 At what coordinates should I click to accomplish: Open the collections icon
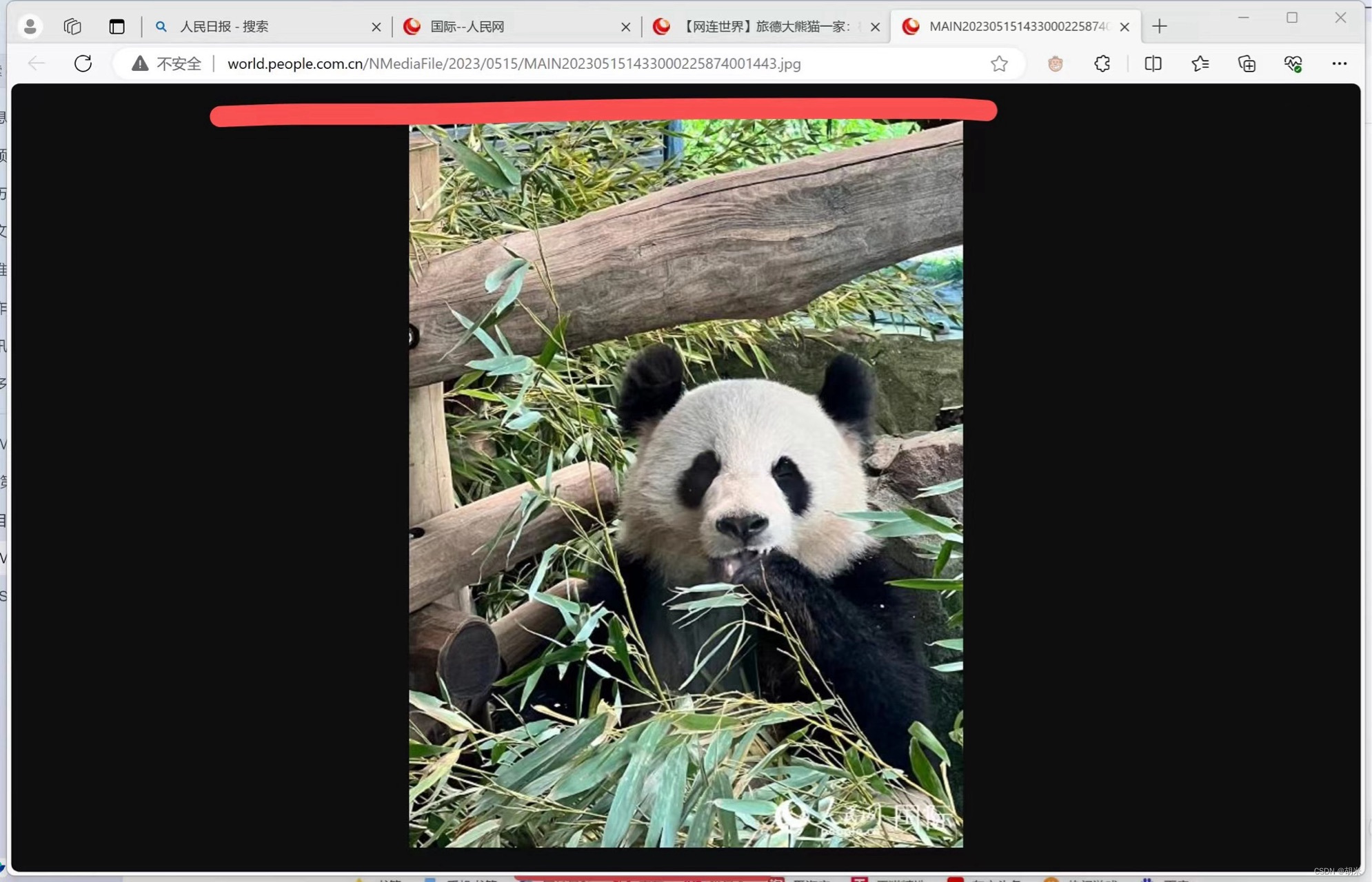click(1247, 63)
